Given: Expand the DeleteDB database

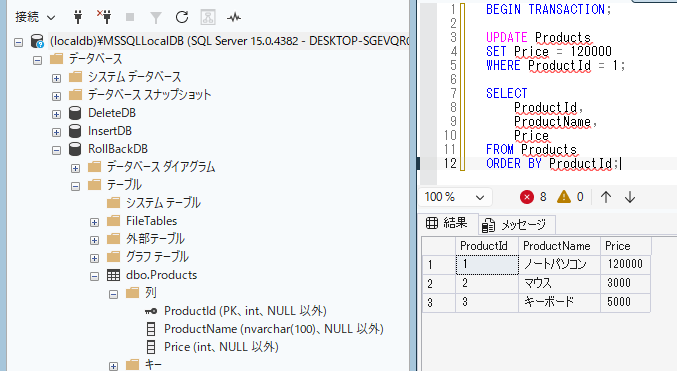Looking at the screenshot, I should (57, 114).
